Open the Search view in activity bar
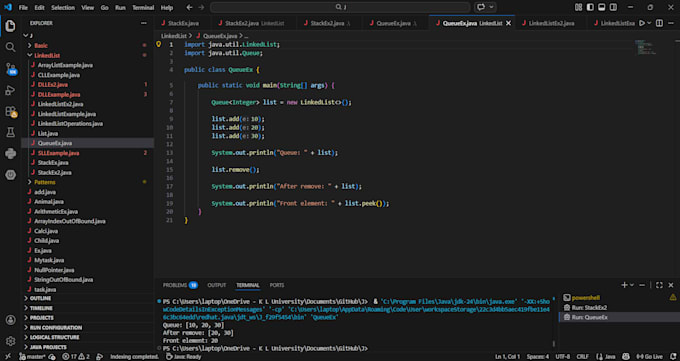 [x=10, y=47]
